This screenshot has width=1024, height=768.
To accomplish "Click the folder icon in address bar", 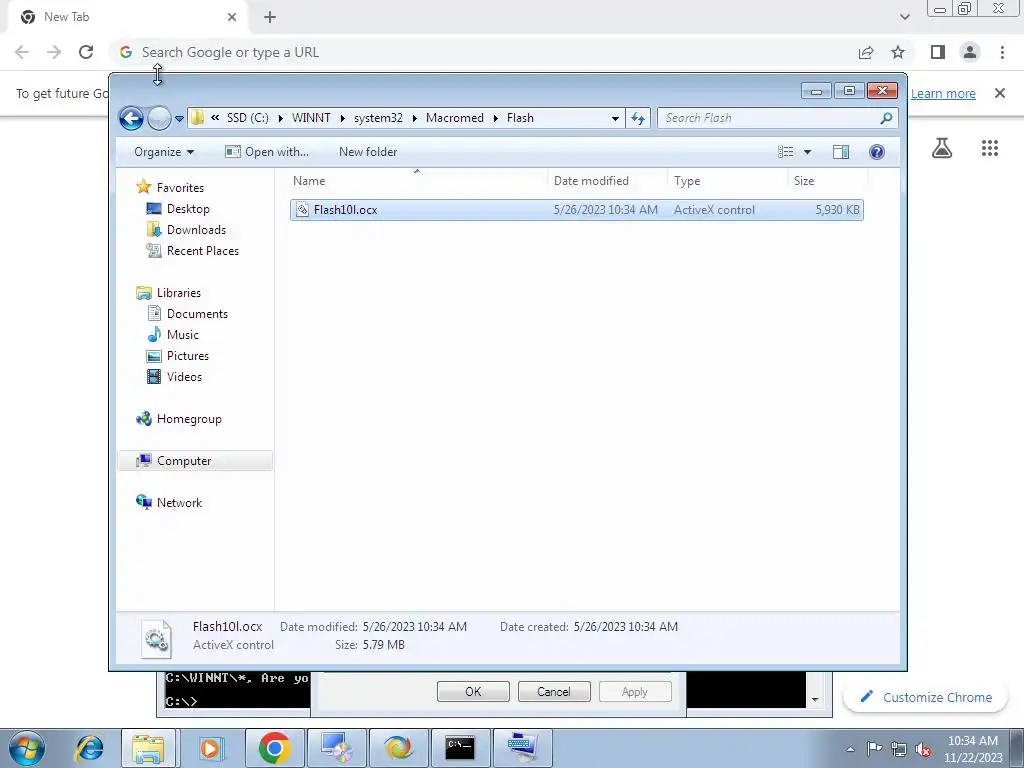I will (197, 118).
